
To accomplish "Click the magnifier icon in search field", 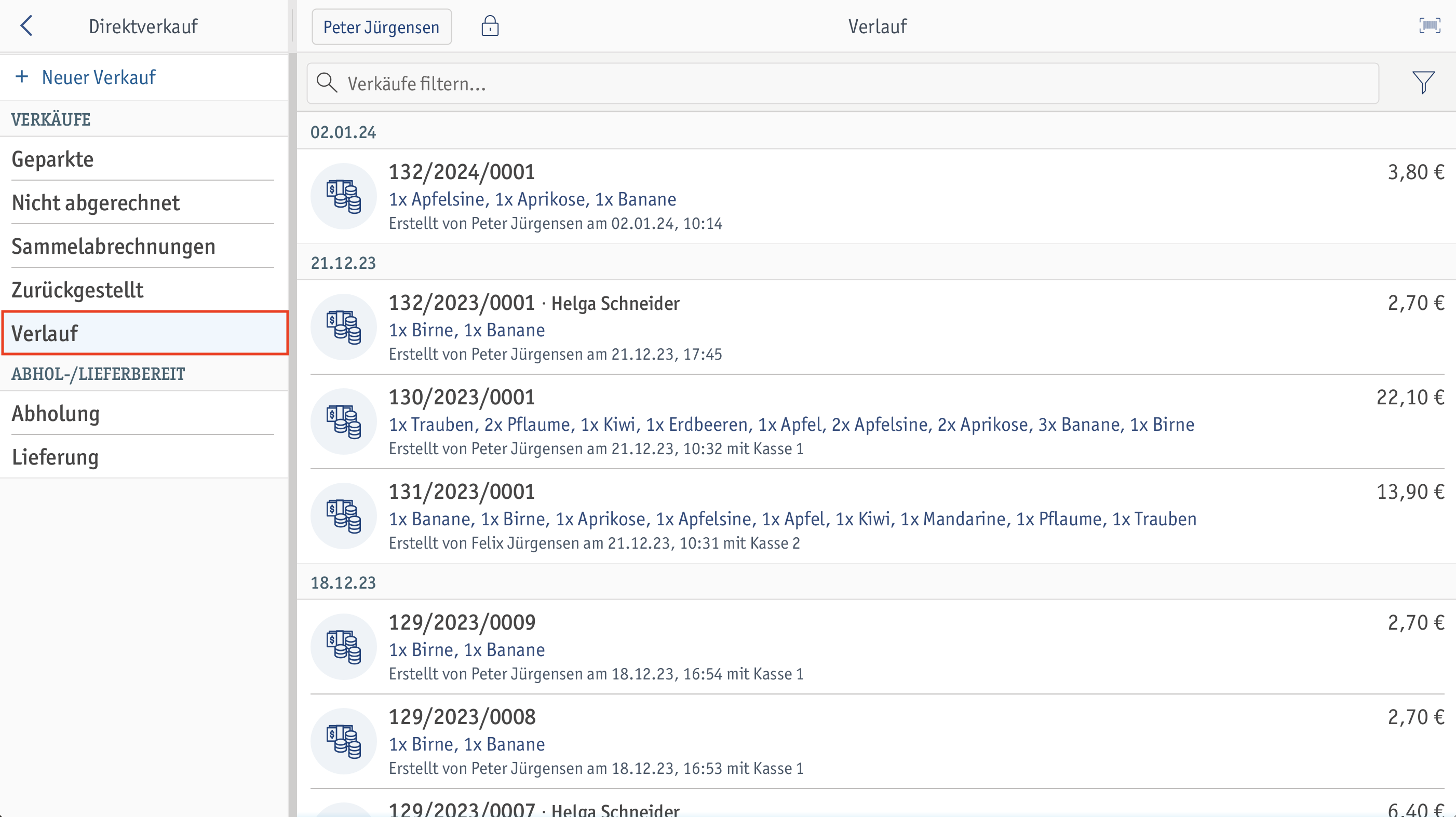I will [327, 83].
